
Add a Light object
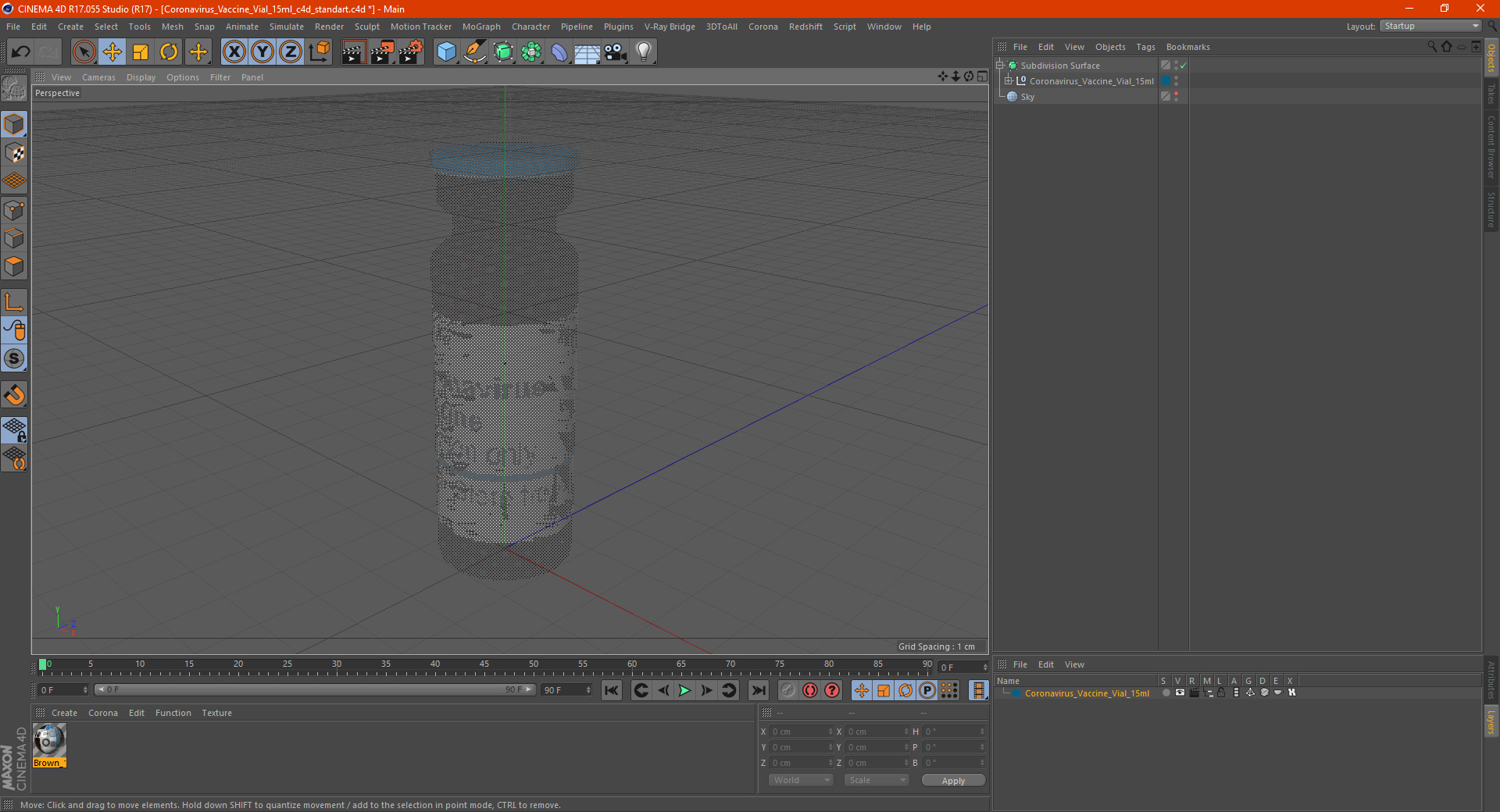pos(644,52)
